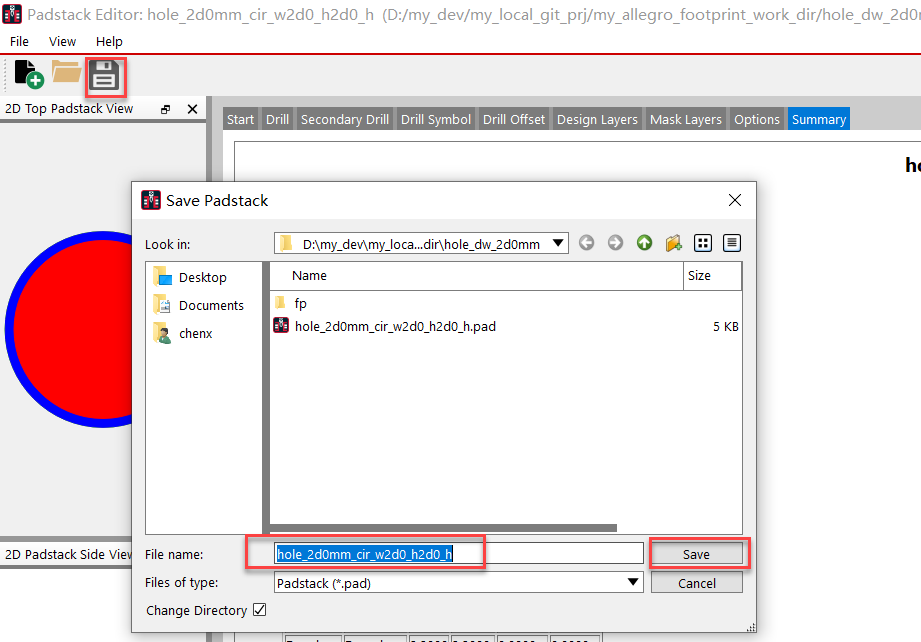This screenshot has height=642, width=921.
Task: Open the File menu
Action: click(x=20, y=41)
